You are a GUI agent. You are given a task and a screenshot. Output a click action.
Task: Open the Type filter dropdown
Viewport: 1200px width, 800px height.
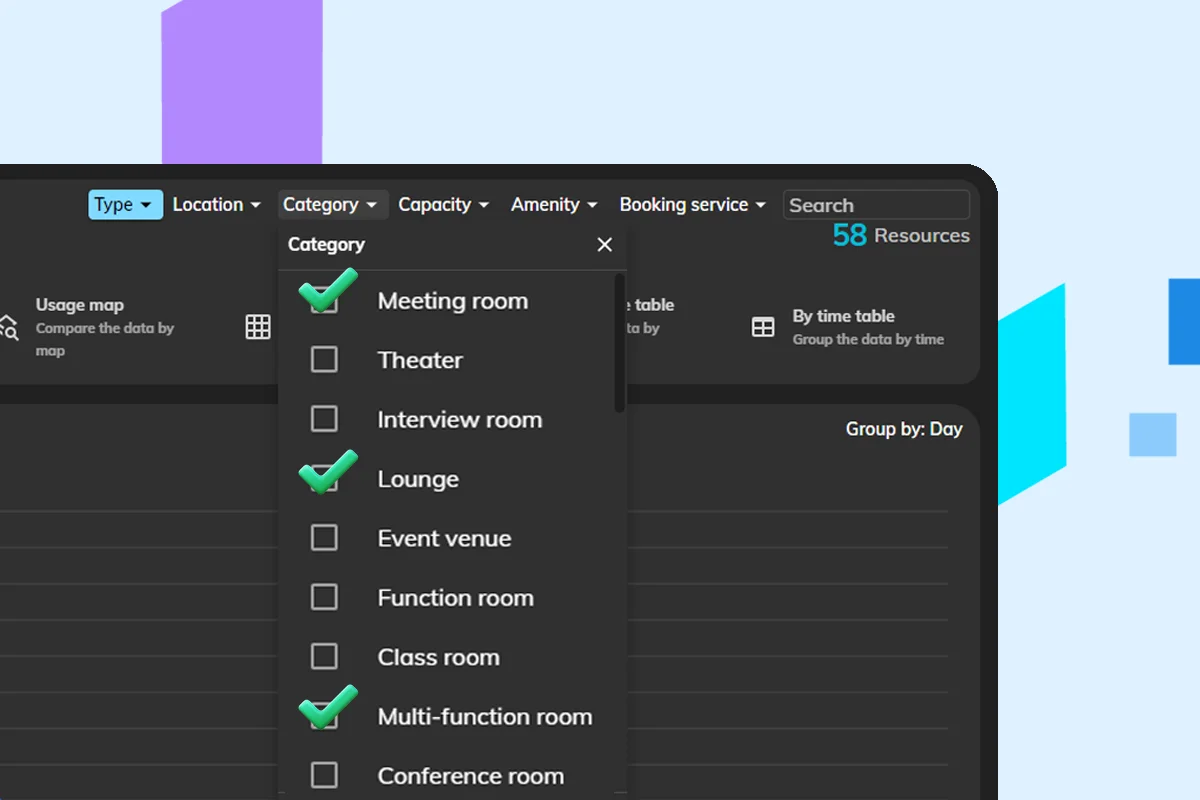pos(125,204)
